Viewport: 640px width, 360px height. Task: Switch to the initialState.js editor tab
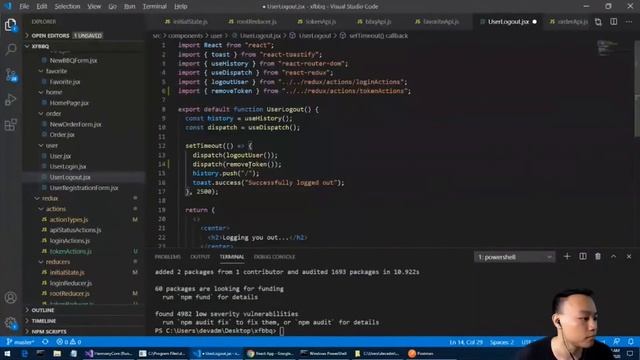pyautogui.click(x=187, y=22)
